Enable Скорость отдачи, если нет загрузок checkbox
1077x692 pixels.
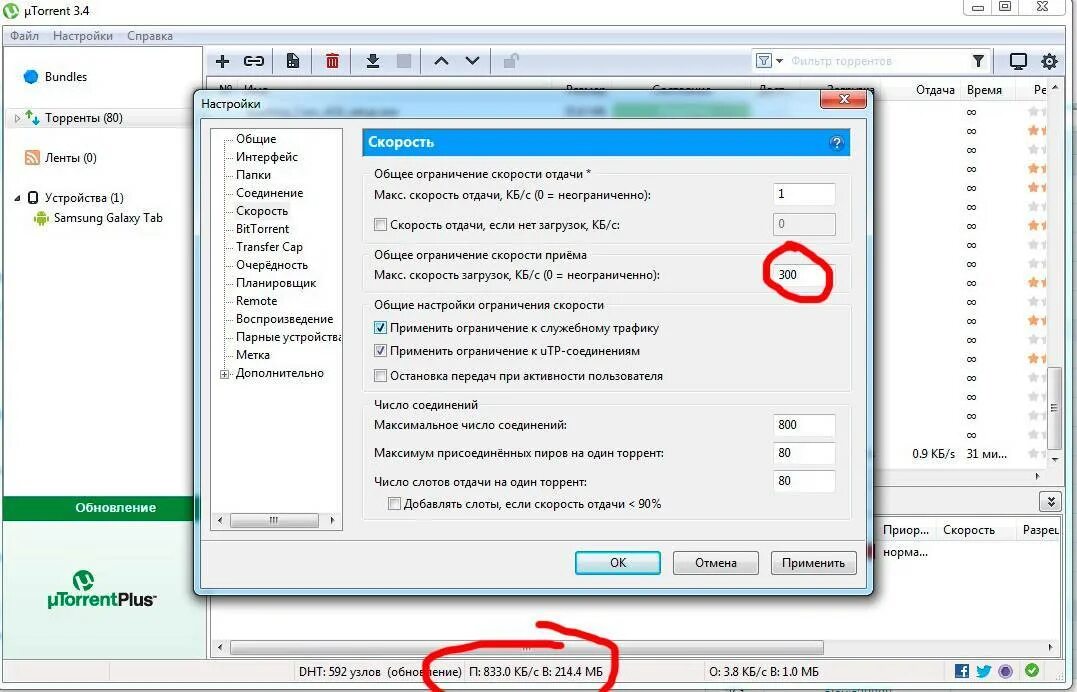pyautogui.click(x=380, y=224)
